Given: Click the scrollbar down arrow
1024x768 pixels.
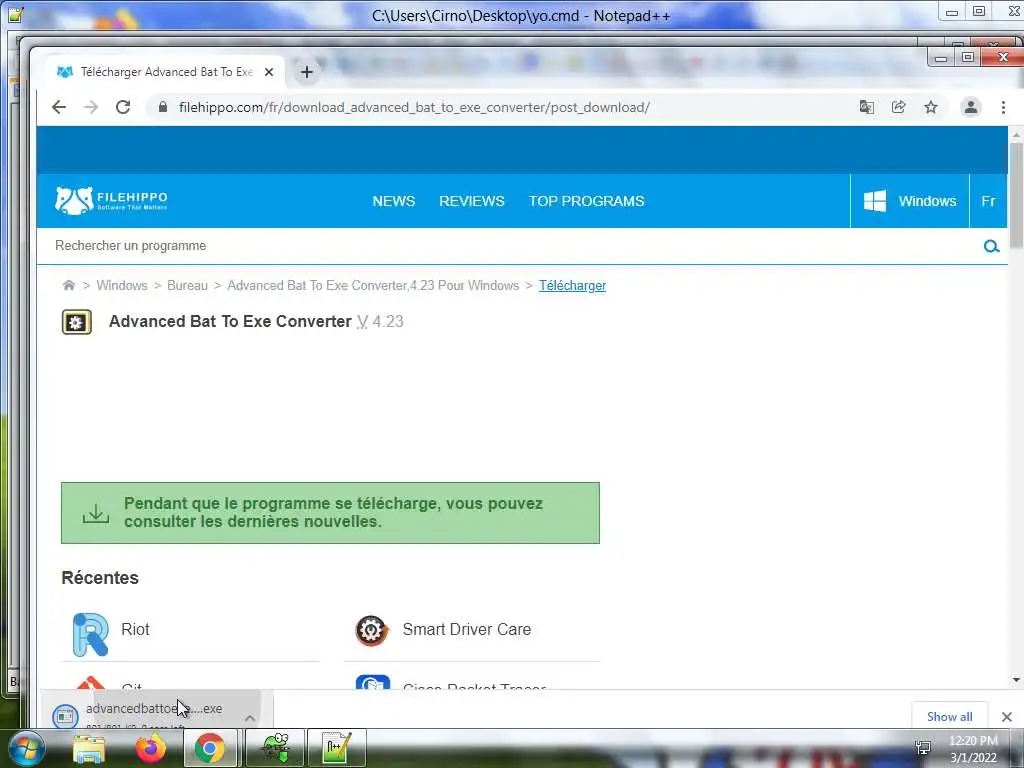Looking at the screenshot, I should tap(1016, 680).
